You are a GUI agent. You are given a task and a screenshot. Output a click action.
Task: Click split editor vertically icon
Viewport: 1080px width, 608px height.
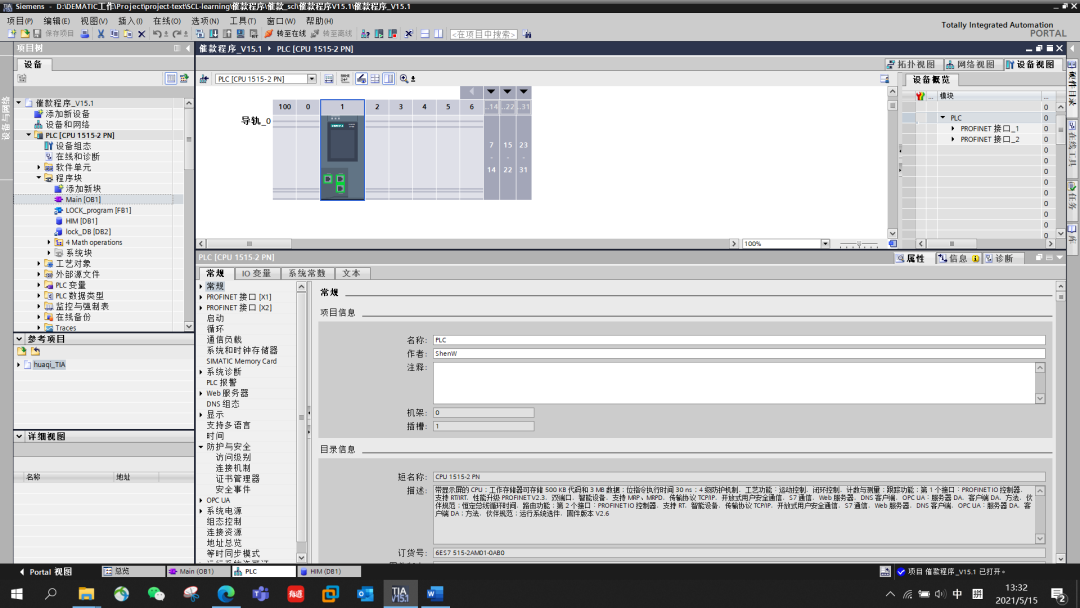(438, 34)
